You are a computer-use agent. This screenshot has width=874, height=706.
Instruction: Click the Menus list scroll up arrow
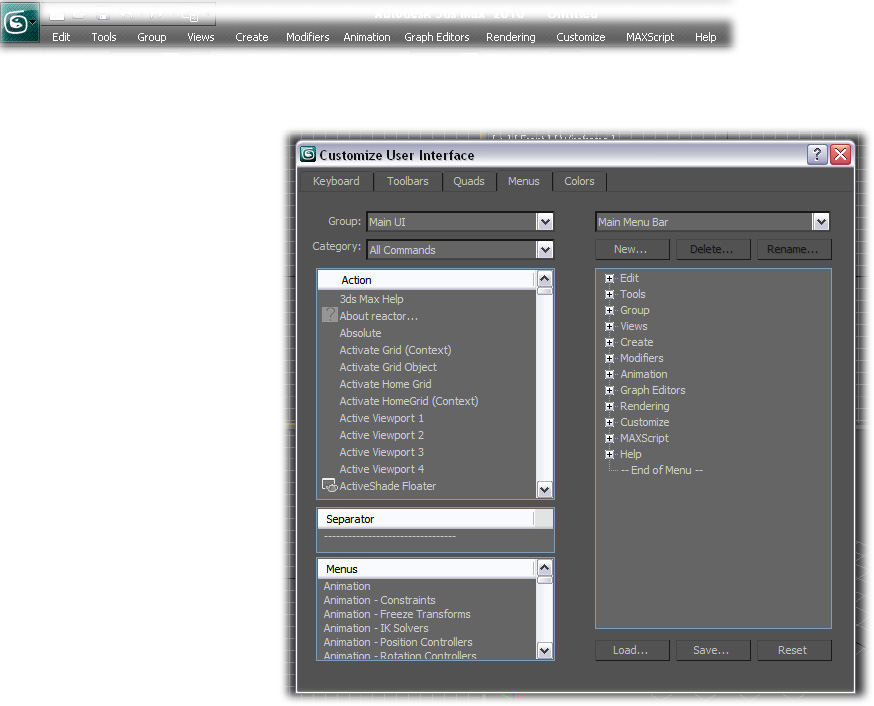point(545,567)
